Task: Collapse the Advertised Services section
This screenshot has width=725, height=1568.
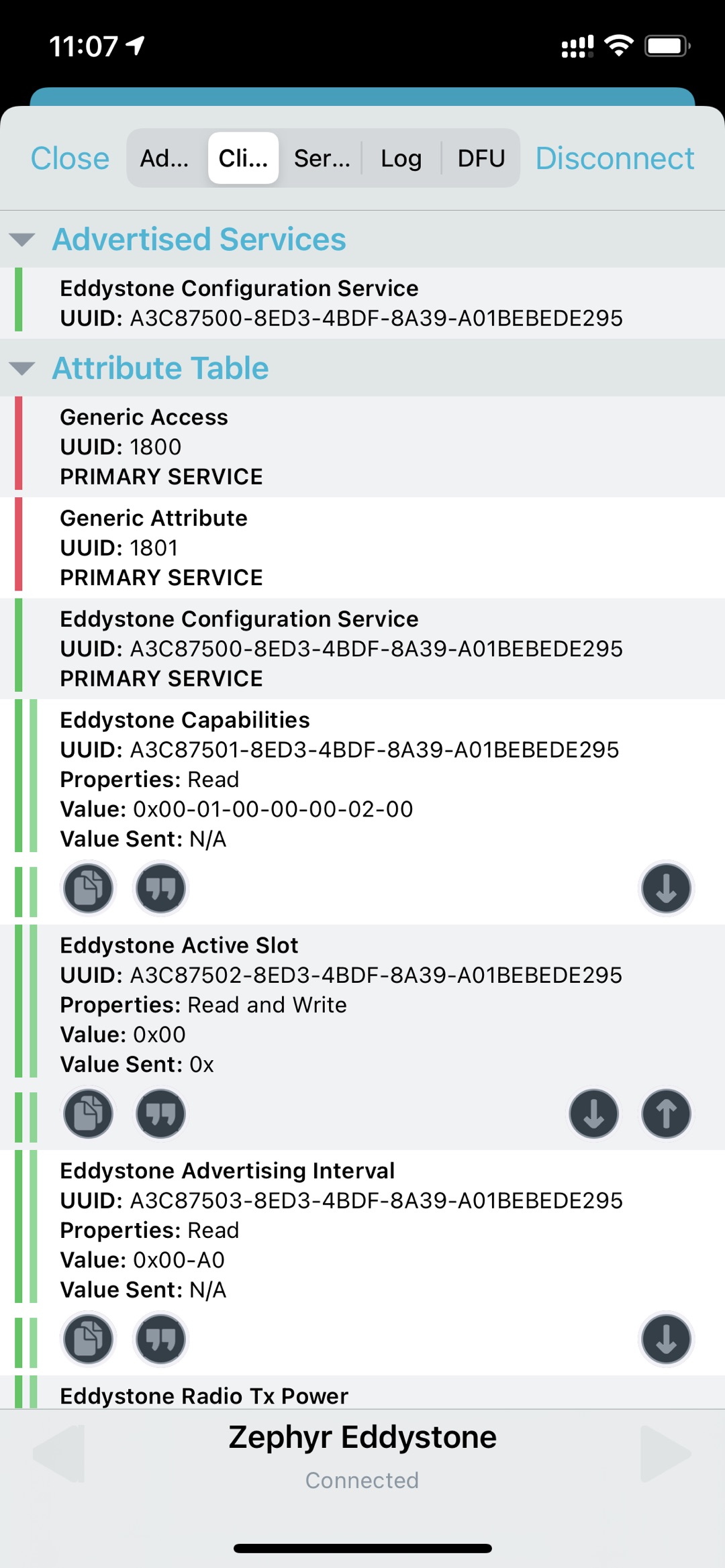Action: pos(22,240)
